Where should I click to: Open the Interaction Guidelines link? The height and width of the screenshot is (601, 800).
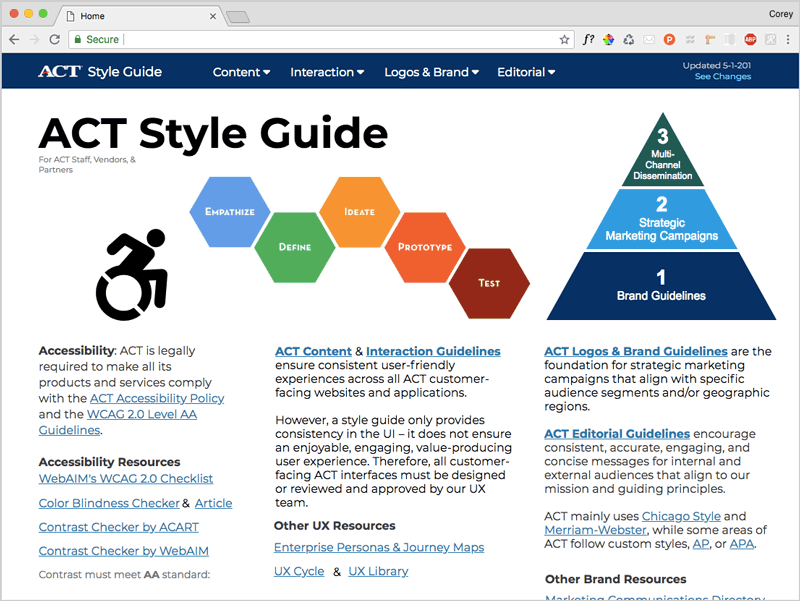[x=433, y=351]
